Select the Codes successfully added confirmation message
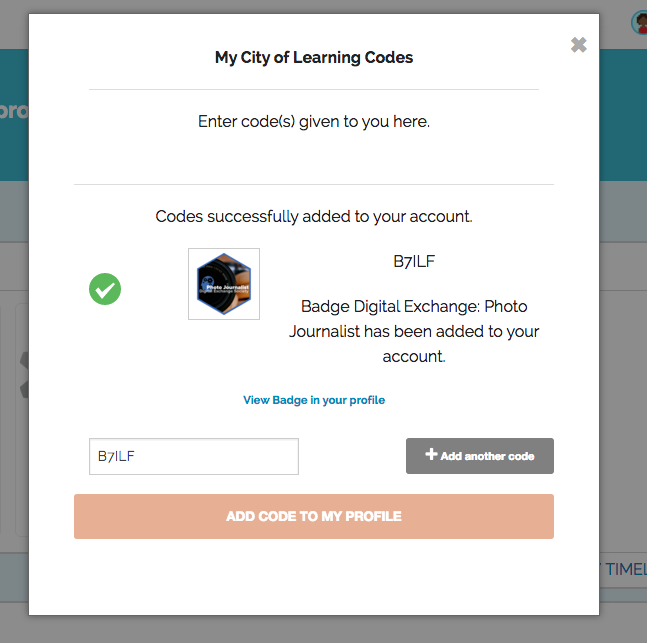647x643 pixels. click(x=314, y=216)
